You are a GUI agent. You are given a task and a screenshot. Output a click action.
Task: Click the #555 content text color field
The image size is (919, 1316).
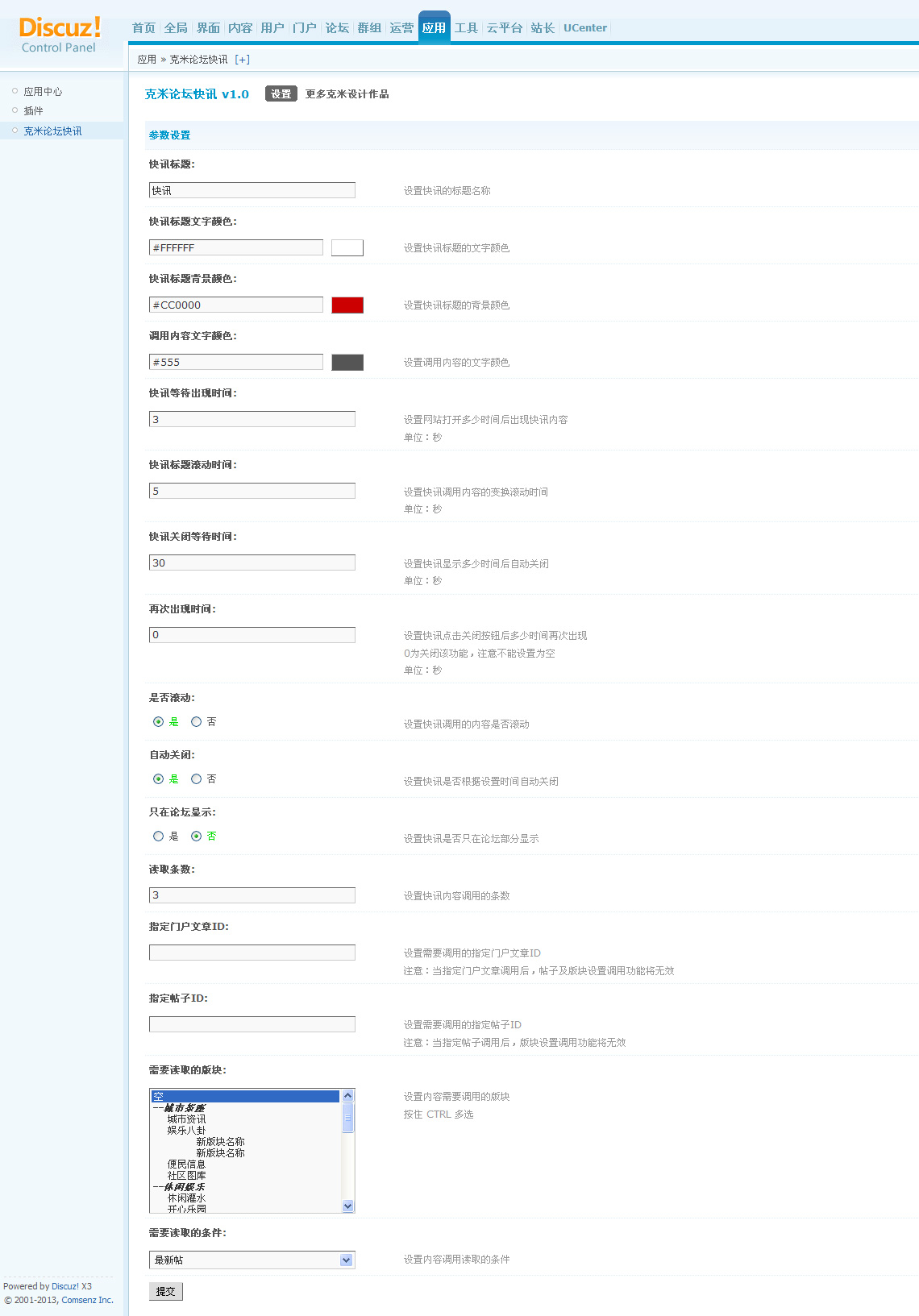coord(236,362)
